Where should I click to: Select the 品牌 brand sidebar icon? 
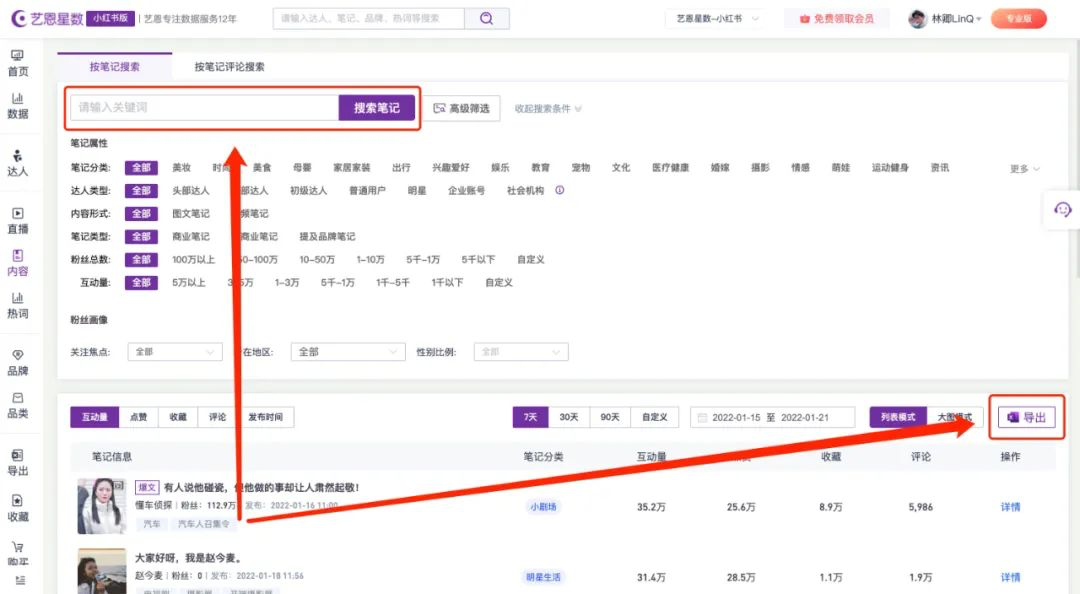click(x=16, y=362)
